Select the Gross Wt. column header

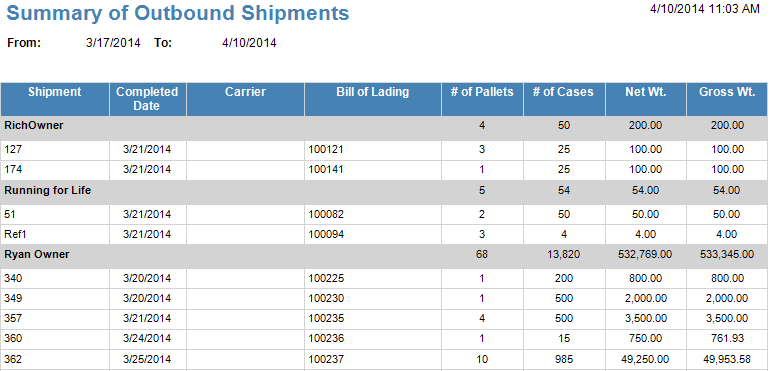pos(727,99)
